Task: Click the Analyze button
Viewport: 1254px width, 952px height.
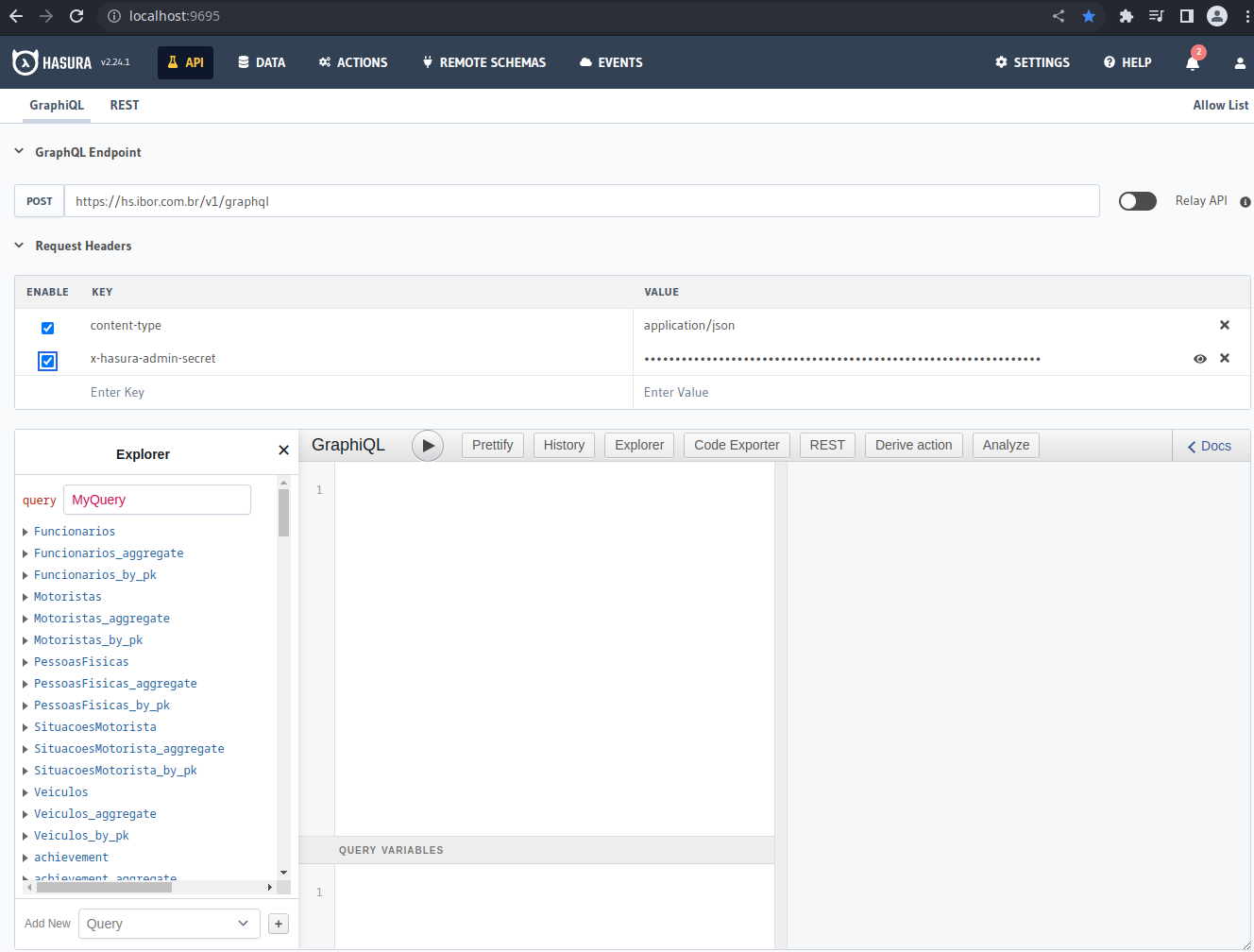Action: (1007, 445)
